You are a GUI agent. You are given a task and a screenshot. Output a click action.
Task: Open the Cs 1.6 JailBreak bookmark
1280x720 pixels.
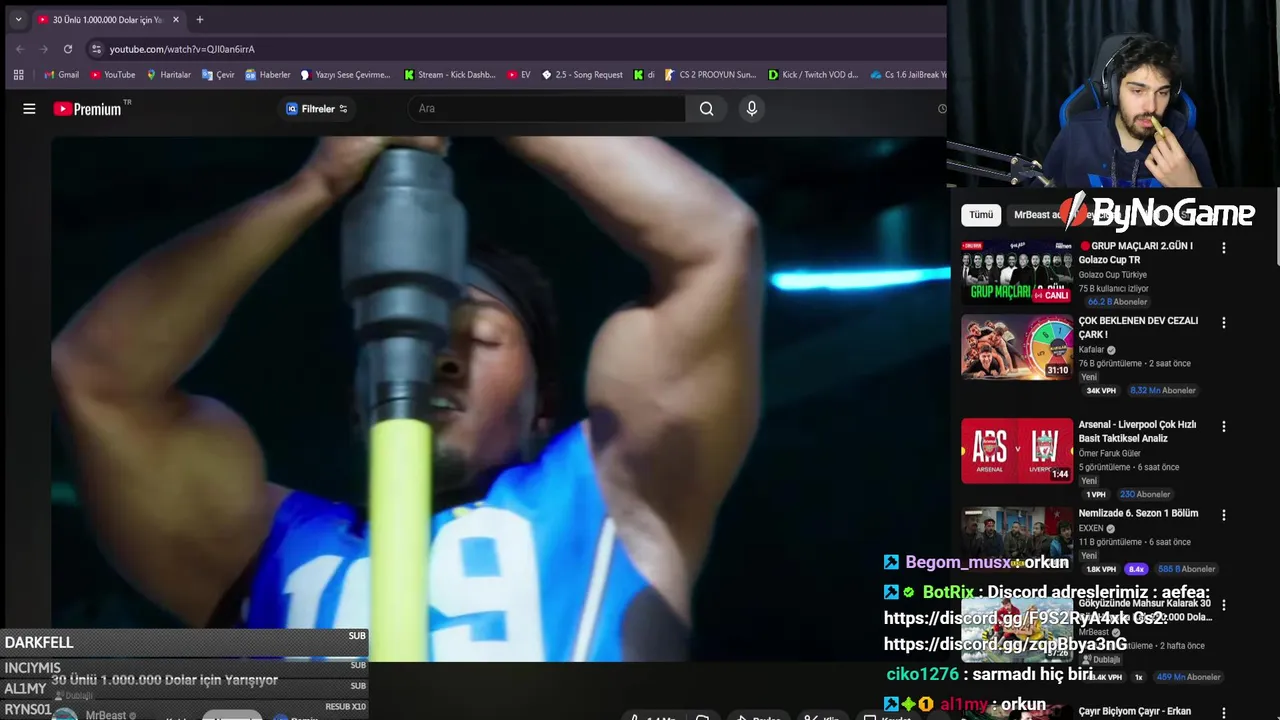[908, 74]
